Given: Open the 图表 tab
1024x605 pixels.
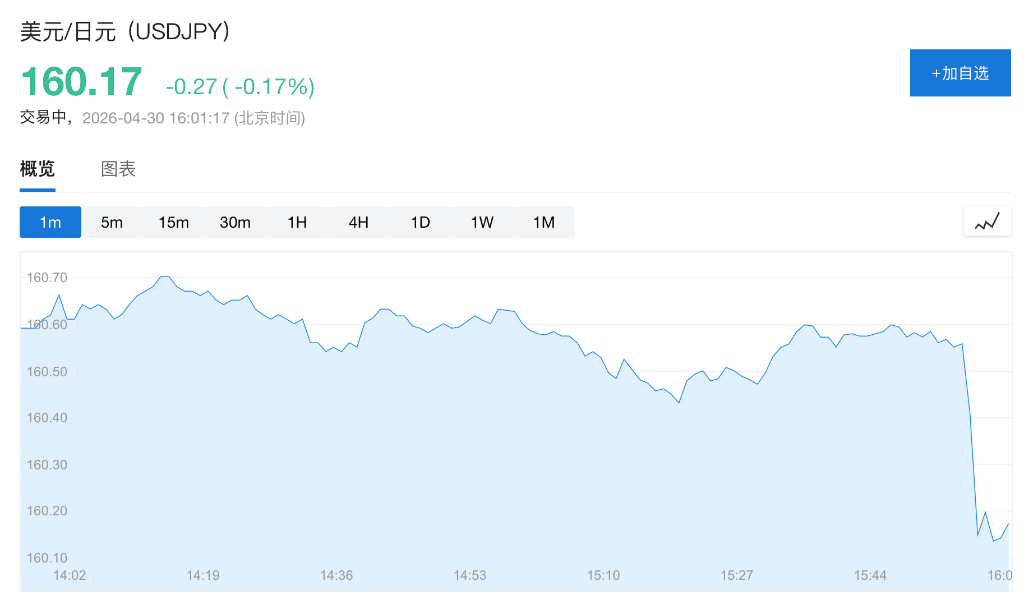Looking at the screenshot, I should 118,169.
